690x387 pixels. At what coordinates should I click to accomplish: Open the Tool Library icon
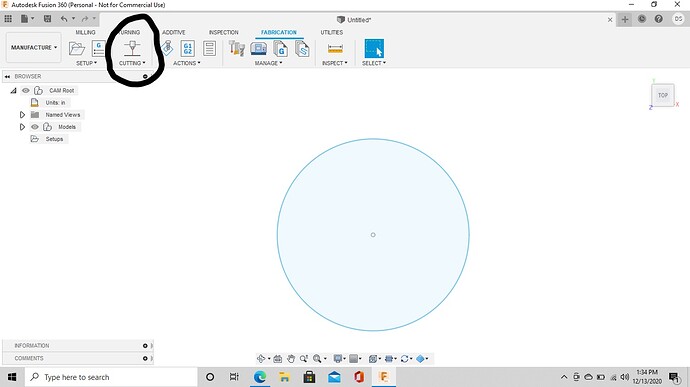pyautogui.click(x=237, y=48)
